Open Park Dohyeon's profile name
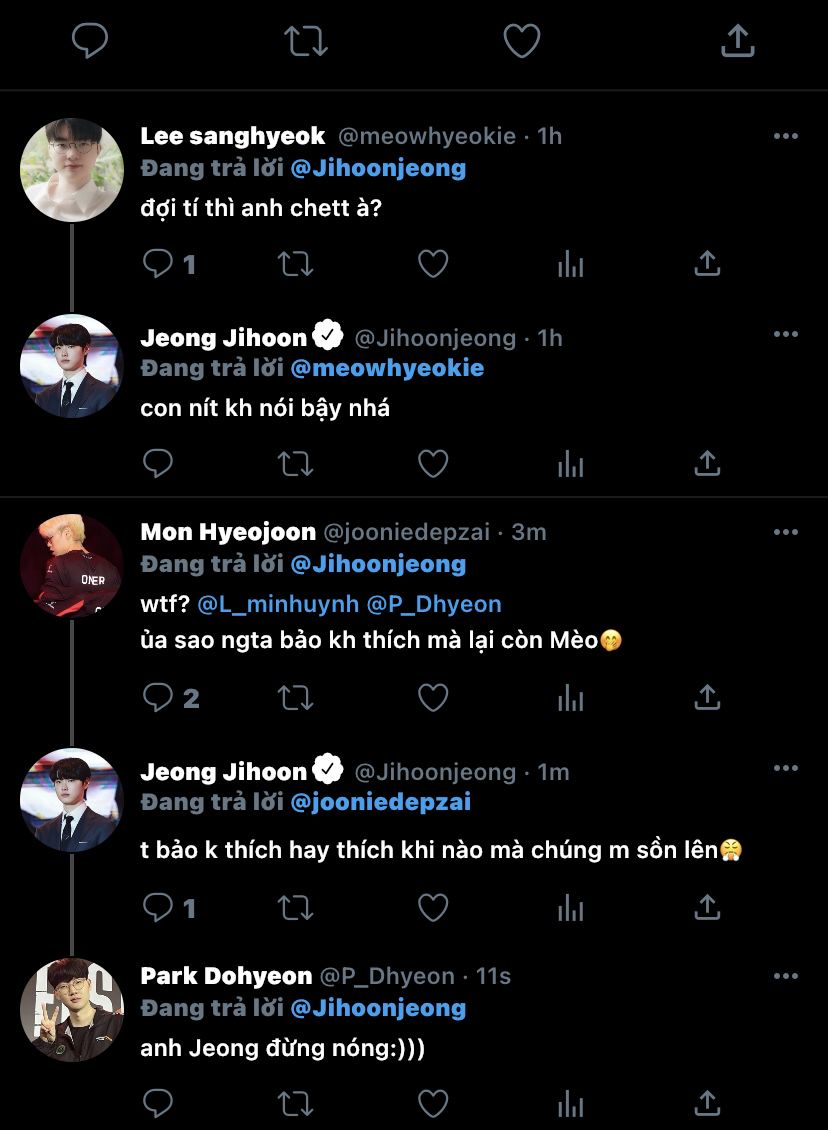This screenshot has width=828, height=1130. 226,976
